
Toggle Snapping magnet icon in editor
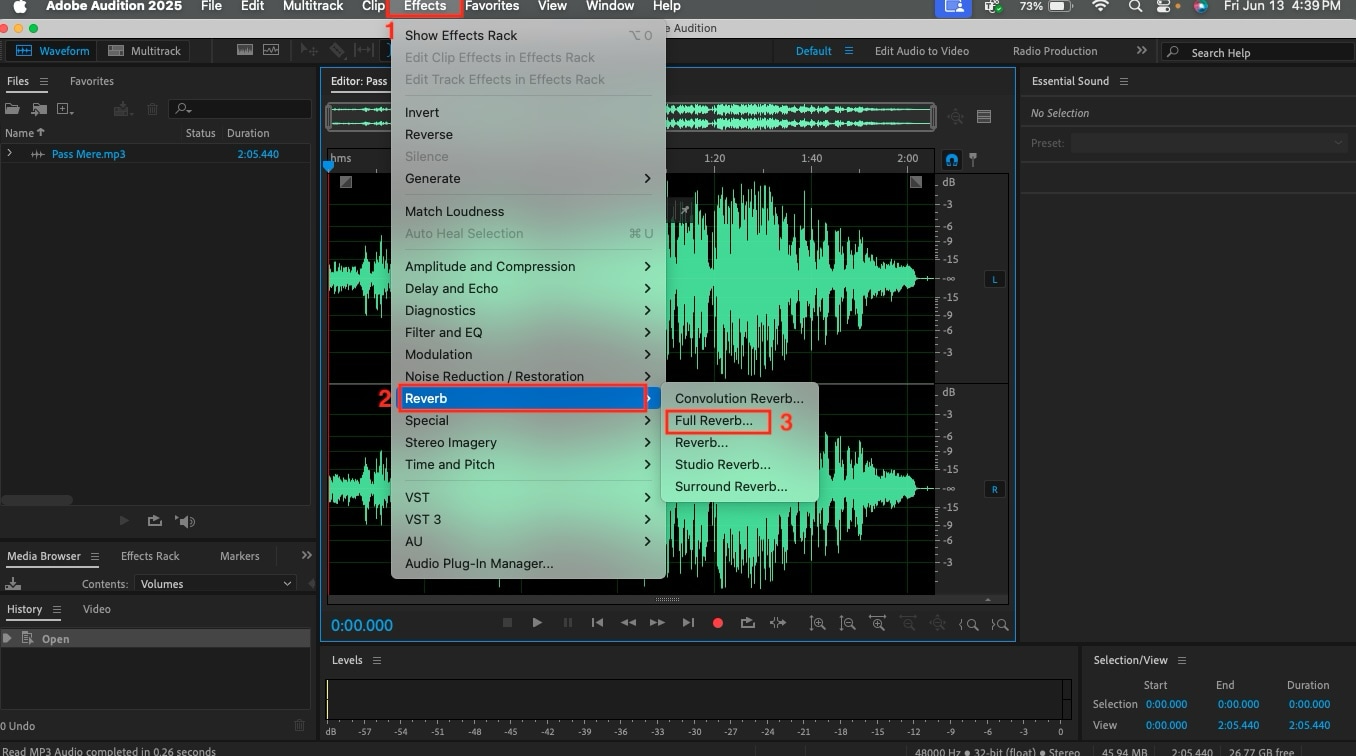tap(951, 159)
